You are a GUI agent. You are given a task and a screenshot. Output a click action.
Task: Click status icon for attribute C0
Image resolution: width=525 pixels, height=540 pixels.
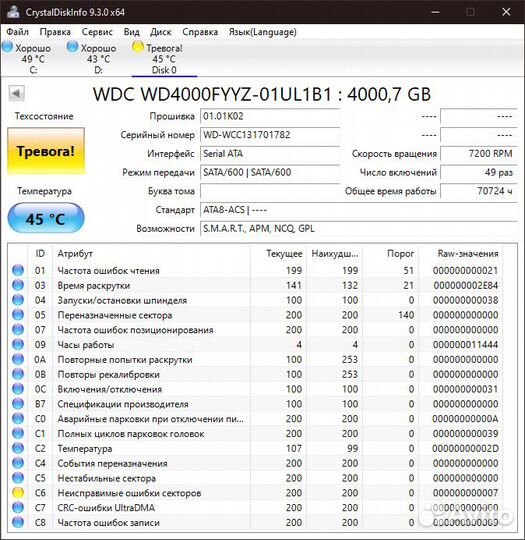point(18,419)
